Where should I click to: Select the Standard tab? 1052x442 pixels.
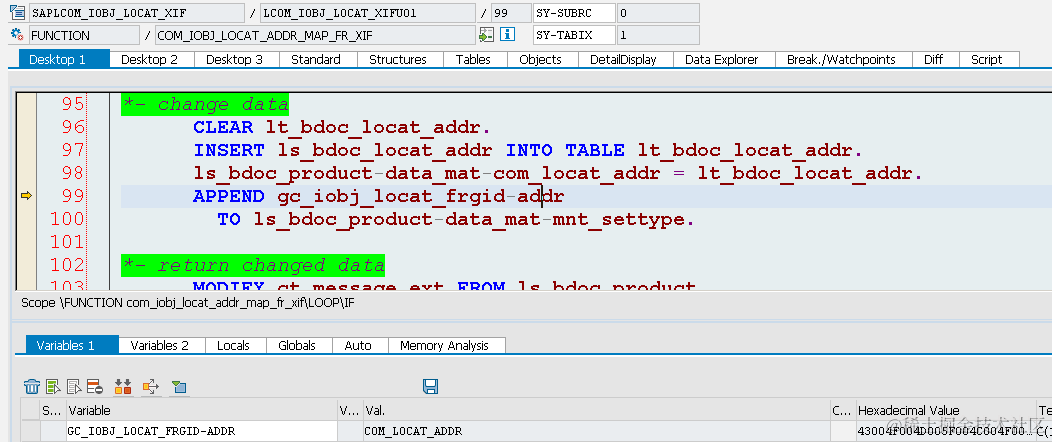(316, 60)
